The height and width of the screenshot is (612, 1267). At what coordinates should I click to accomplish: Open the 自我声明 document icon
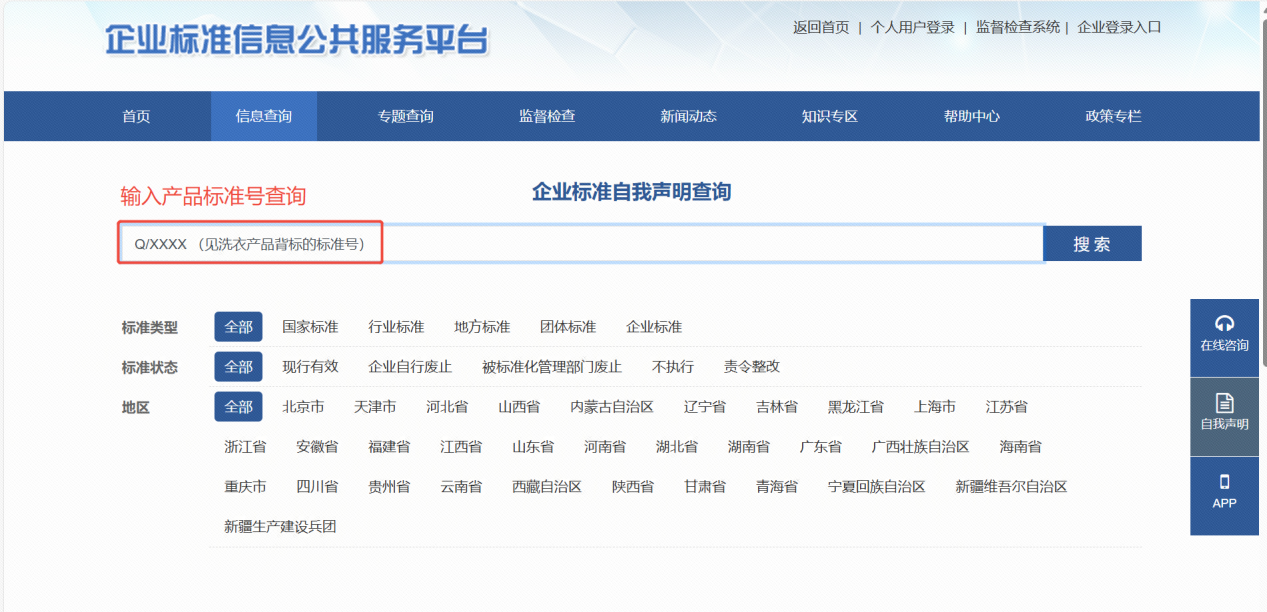tap(1224, 403)
